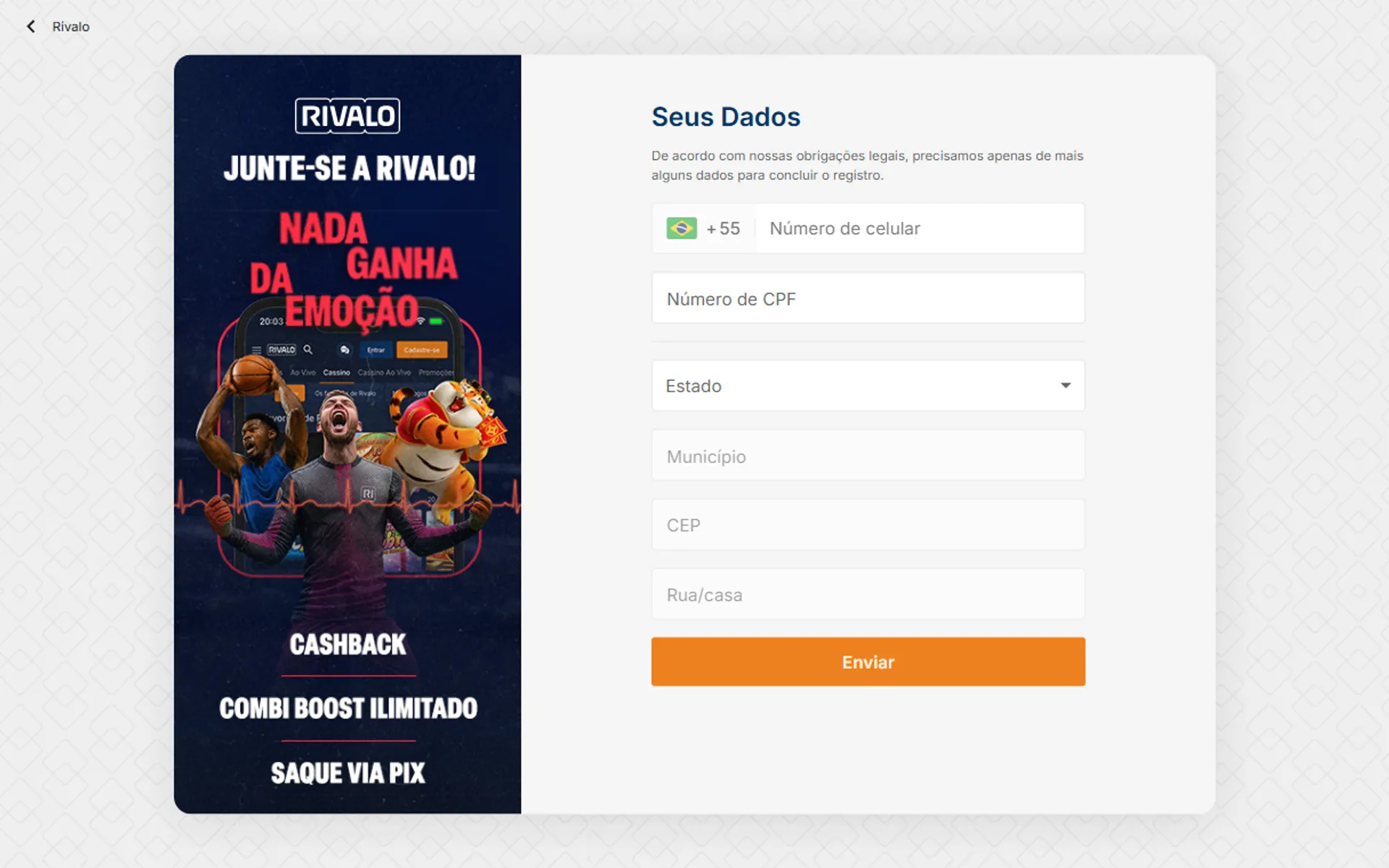Click the orange Cadastre-se button in the mockup
Viewport: 1389px width, 868px height.
point(422,350)
